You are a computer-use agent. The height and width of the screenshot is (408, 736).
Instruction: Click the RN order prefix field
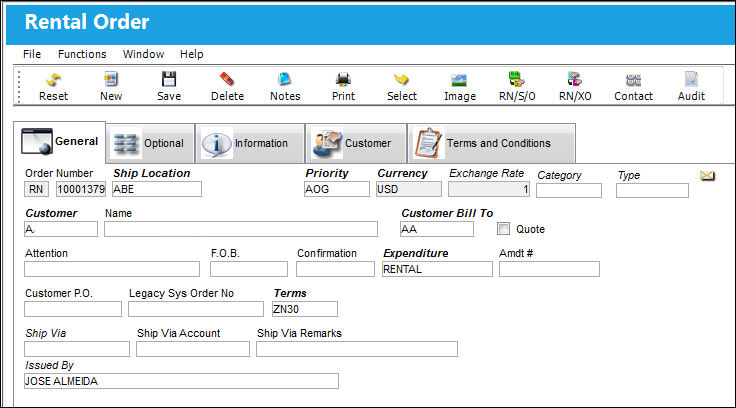[x=36, y=189]
